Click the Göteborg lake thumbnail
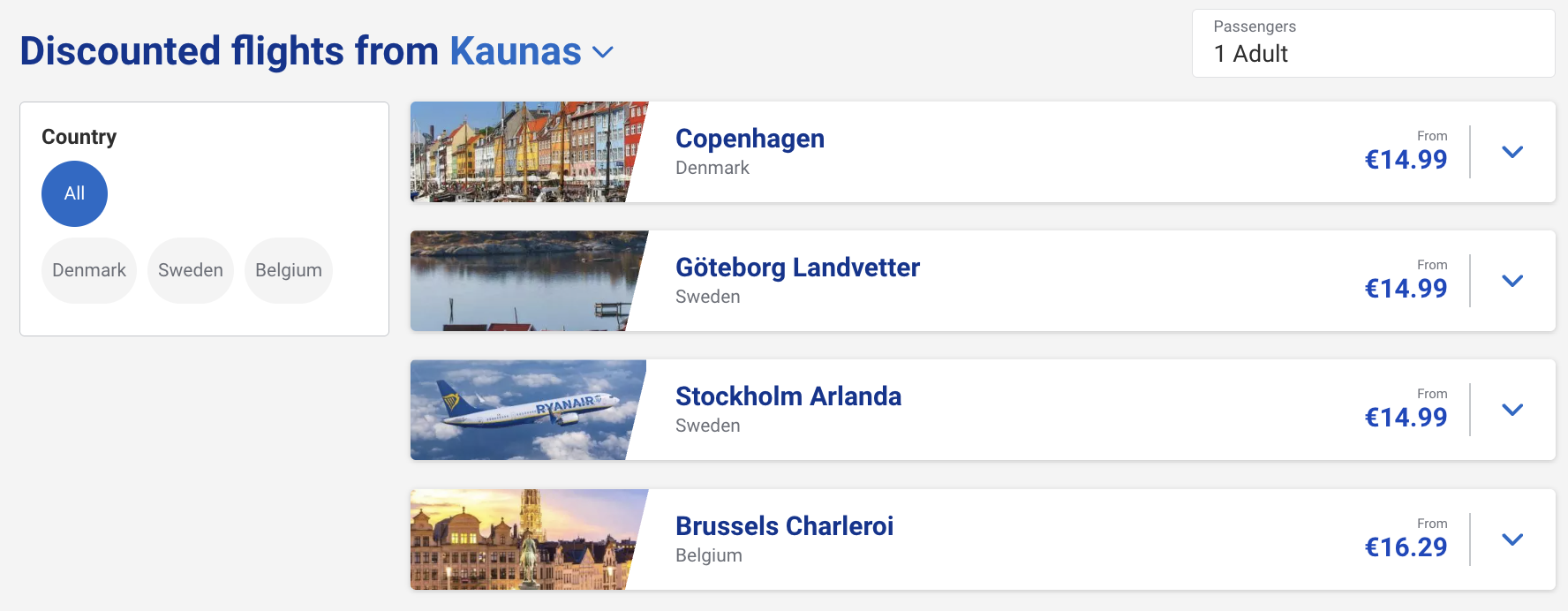Image resolution: width=1568 pixels, height=611 pixels. 528,281
